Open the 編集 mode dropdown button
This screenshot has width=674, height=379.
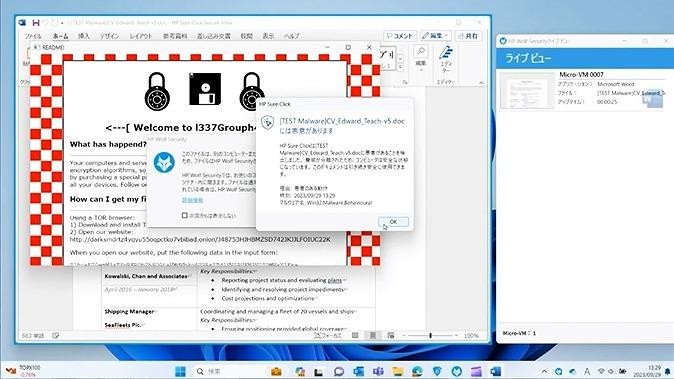[x=435, y=36]
